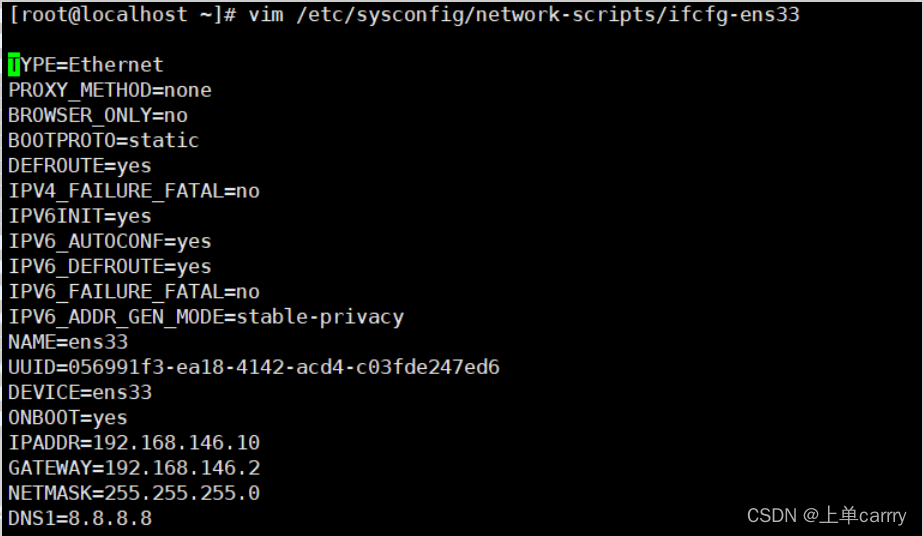The width and height of the screenshot is (923, 536).
Task: Place cursor on NAME=ens33 line
Action: pyautogui.click(x=68, y=342)
